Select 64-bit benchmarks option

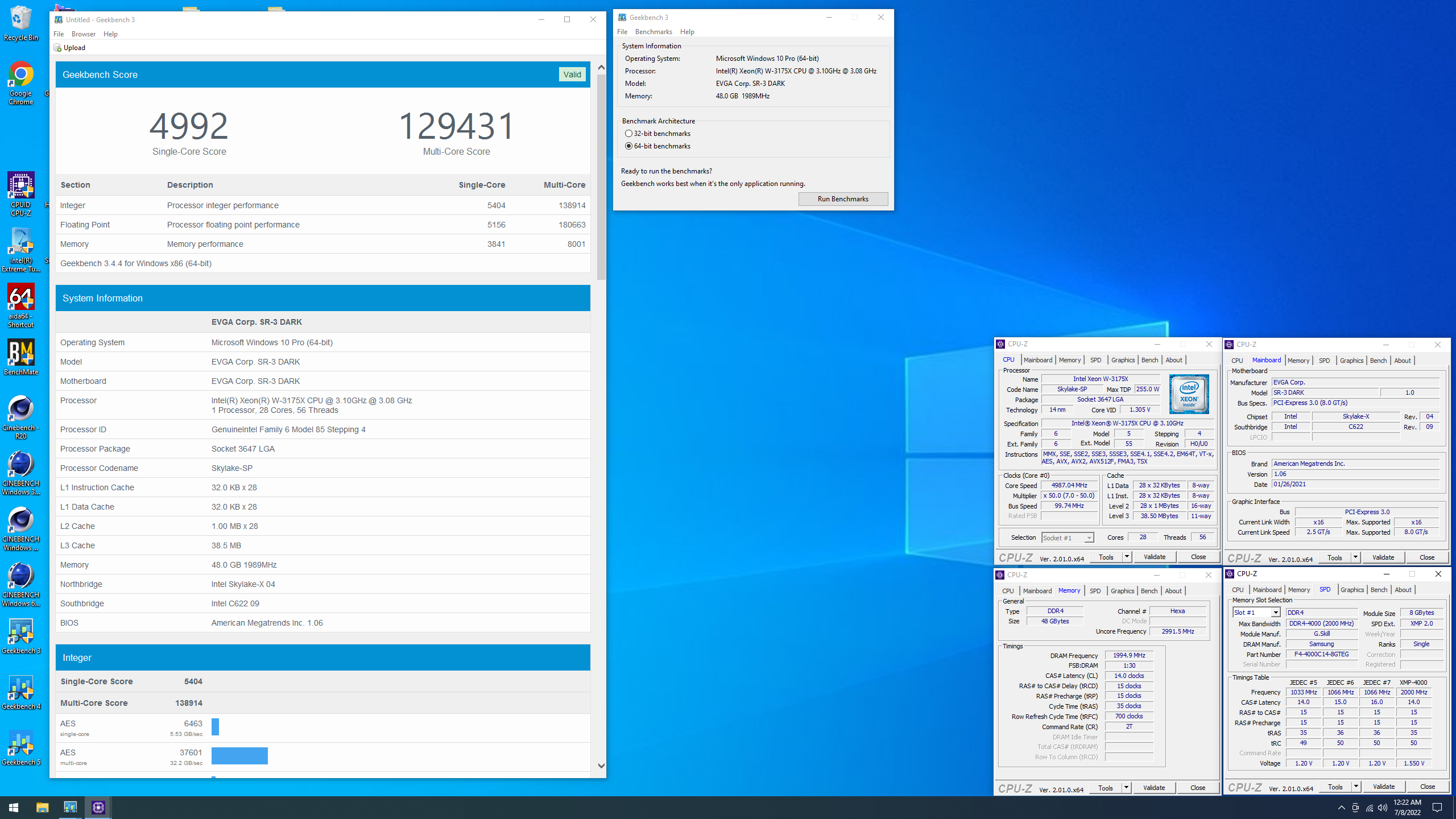point(628,146)
